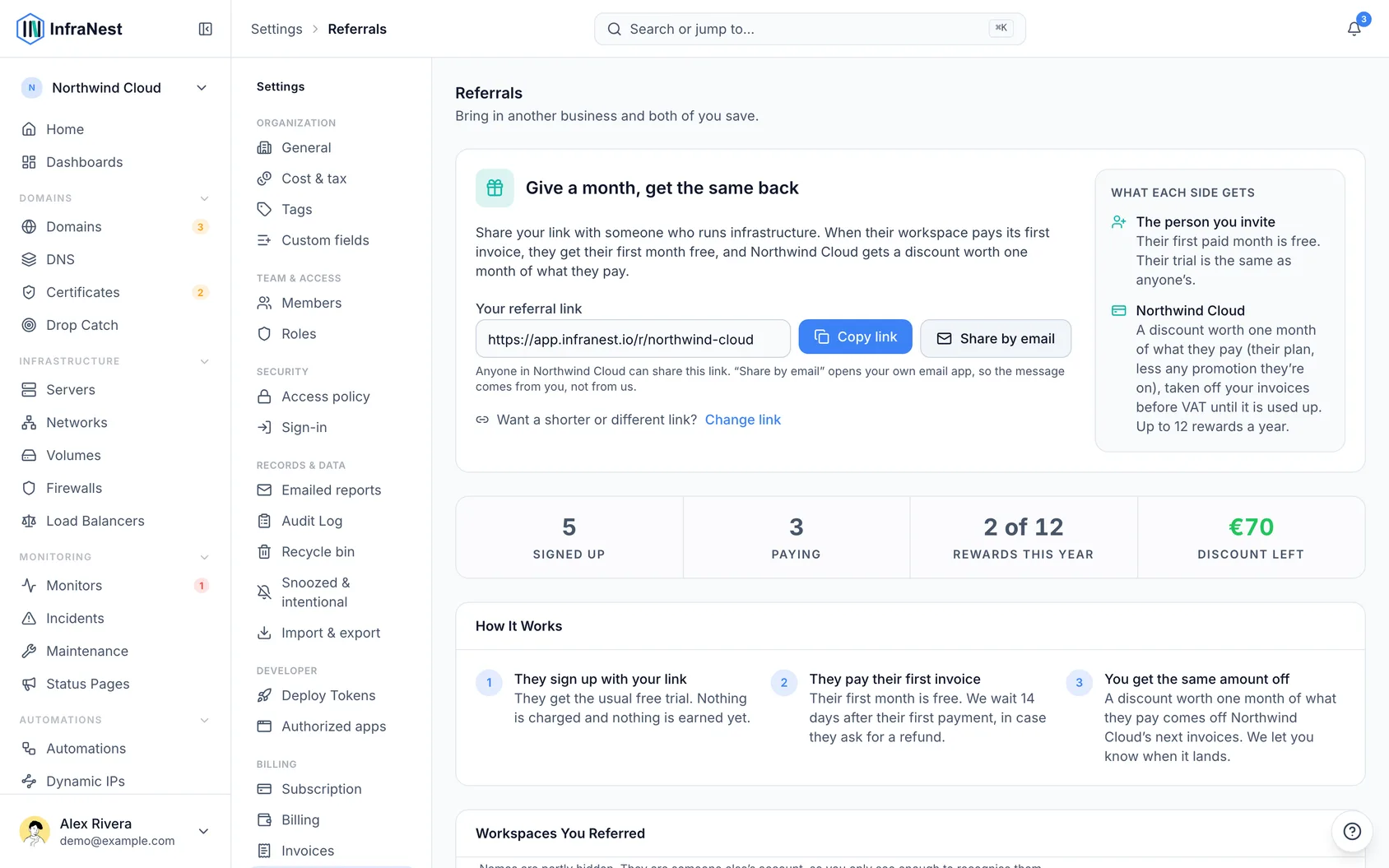
Task: Click the referral link URL field
Action: [x=633, y=339]
